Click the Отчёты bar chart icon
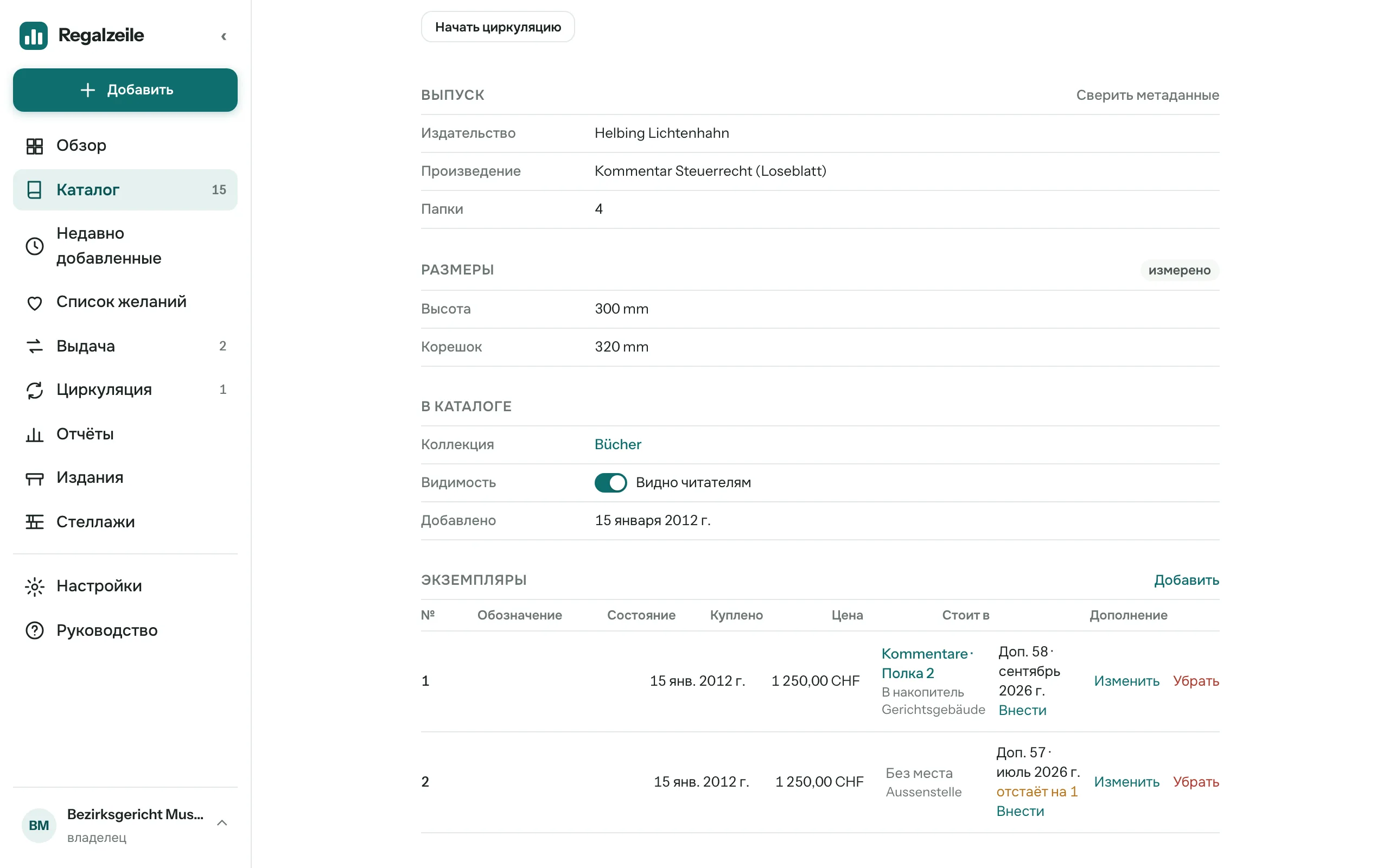1389x868 pixels. tap(34, 435)
